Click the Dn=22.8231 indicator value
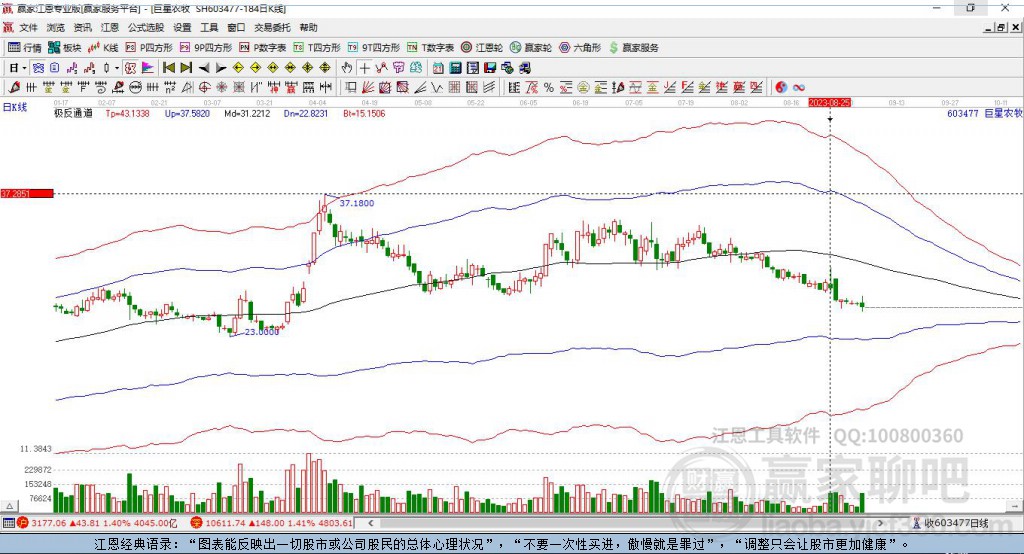This screenshot has width=1024, height=554. pos(306,113)
